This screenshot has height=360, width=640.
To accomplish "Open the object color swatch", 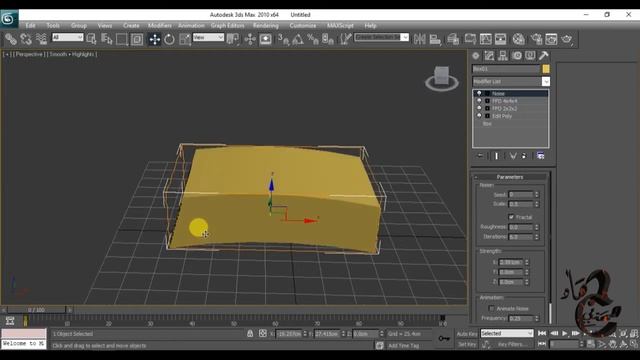I will pos(546,69).
